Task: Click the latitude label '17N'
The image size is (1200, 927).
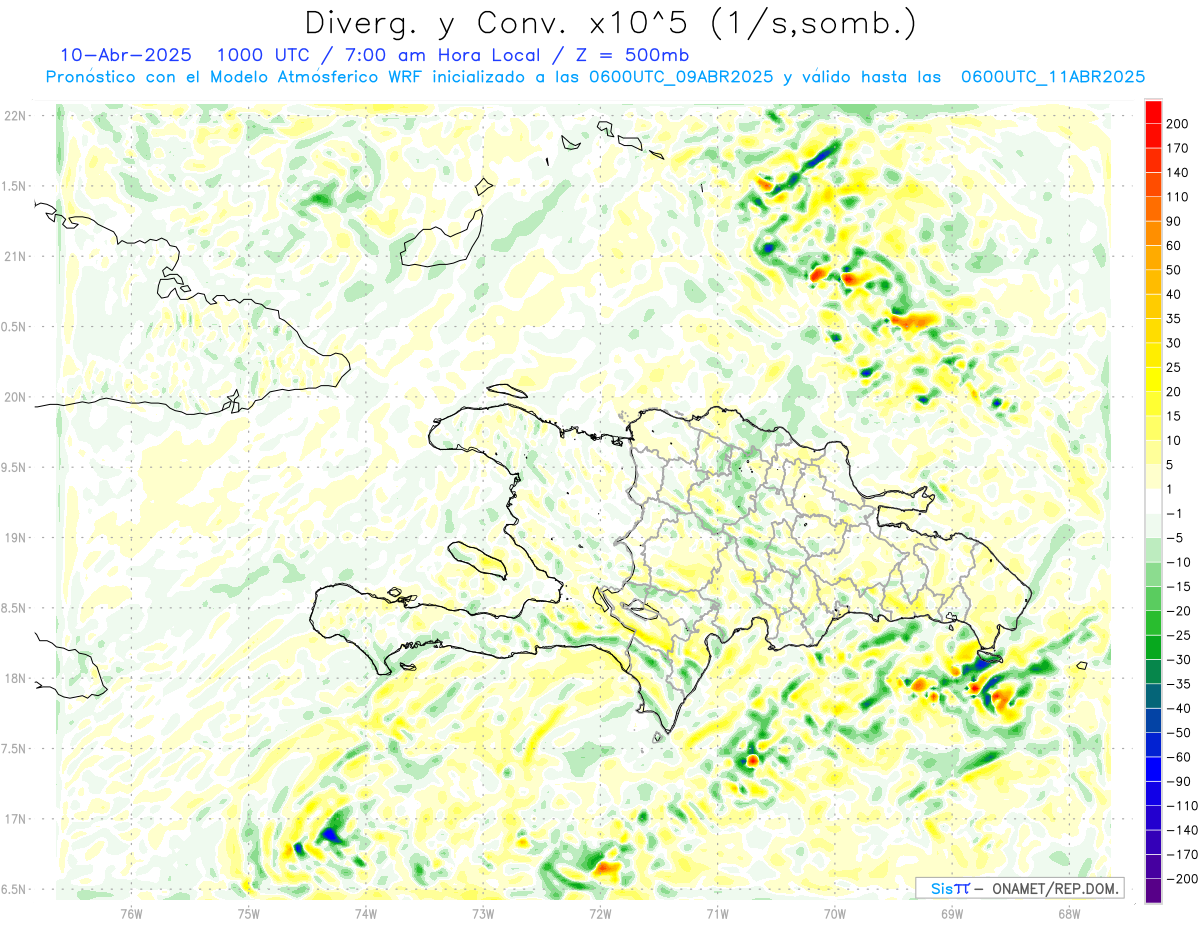Action: pos(15,820)
